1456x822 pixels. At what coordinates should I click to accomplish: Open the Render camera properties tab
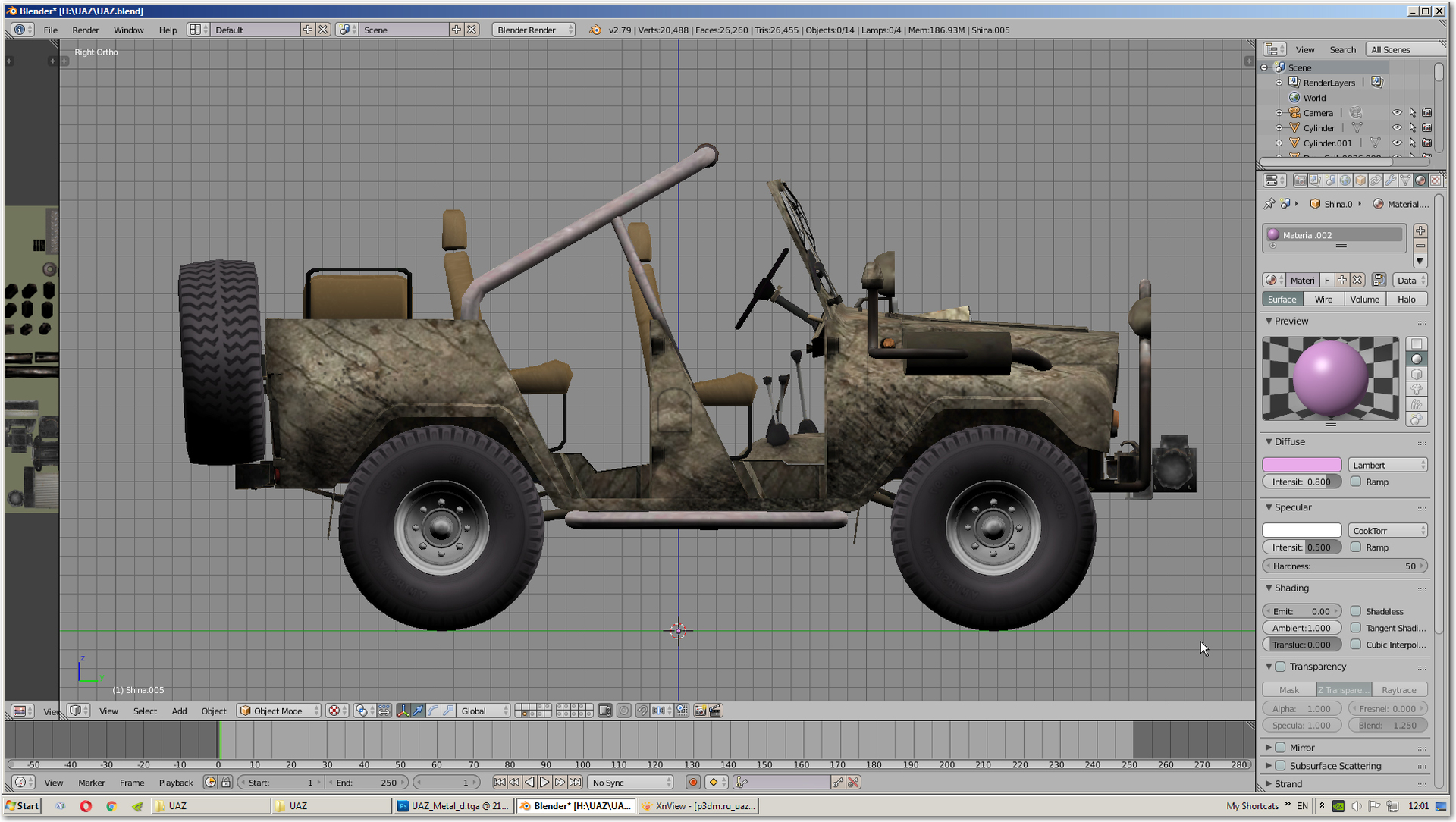click(x=1300, y=180)
